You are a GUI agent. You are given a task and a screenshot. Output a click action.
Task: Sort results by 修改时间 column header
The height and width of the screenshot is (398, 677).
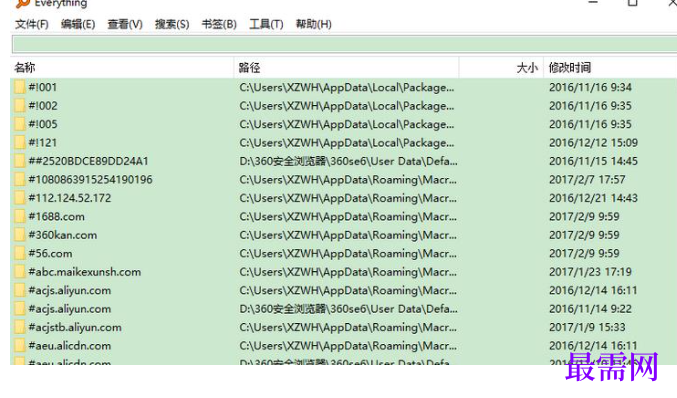(610, 68)
